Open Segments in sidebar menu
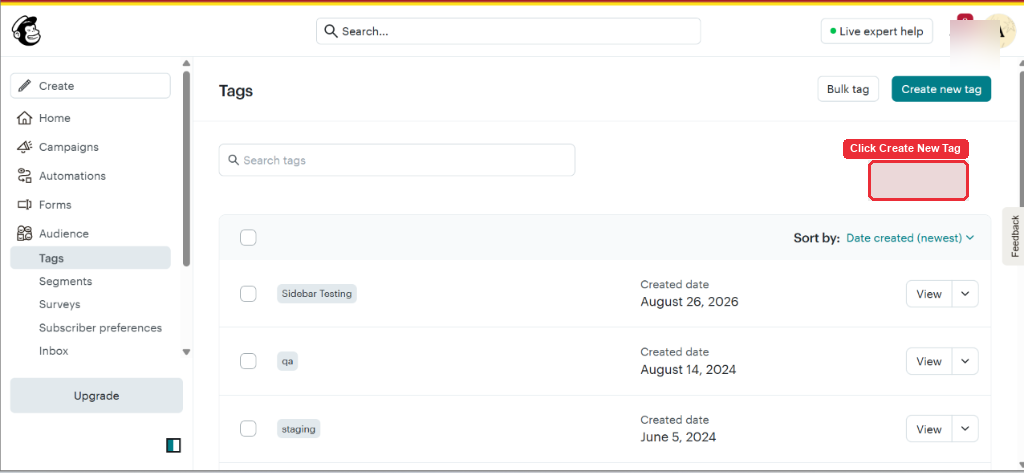1024x473 pixels. pos(65,282)
